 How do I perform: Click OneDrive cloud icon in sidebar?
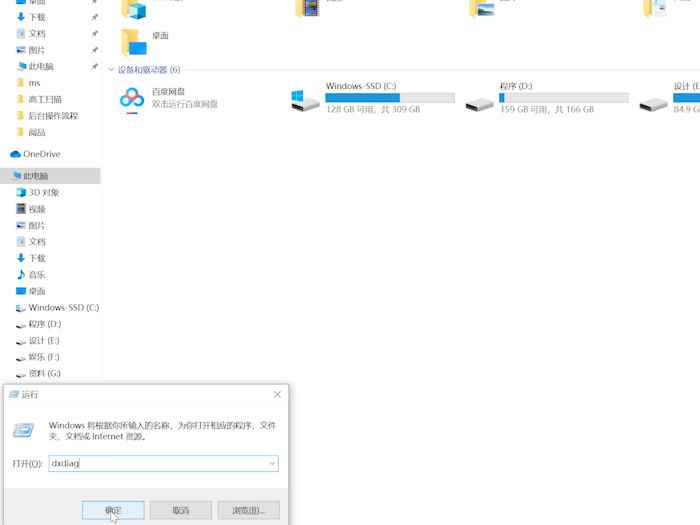pyautogui.click(x=15, y=154)
